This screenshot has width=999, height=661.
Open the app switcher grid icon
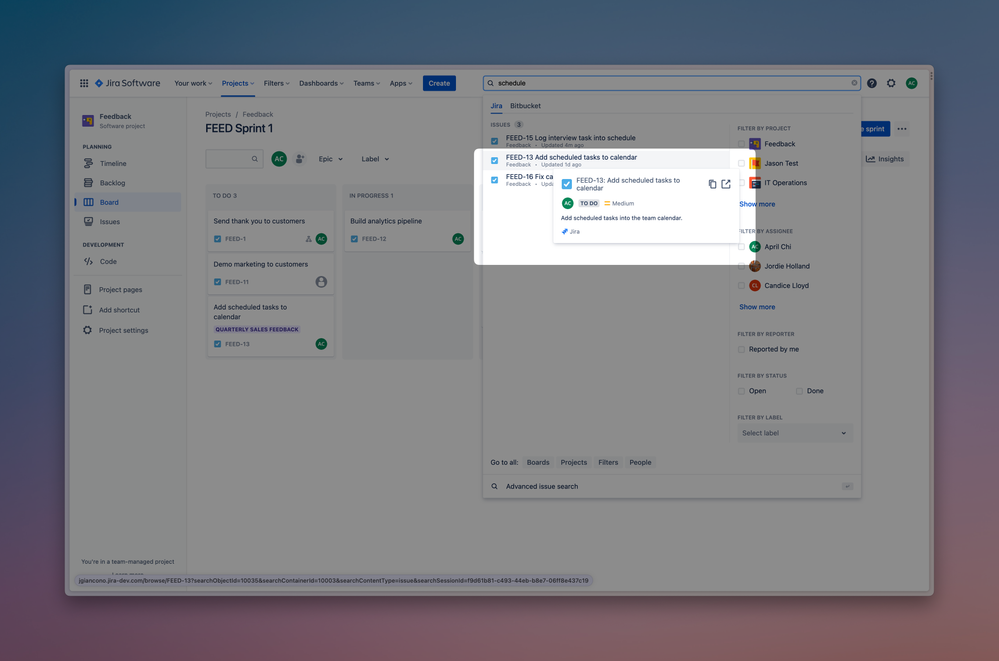pos(83,83)
